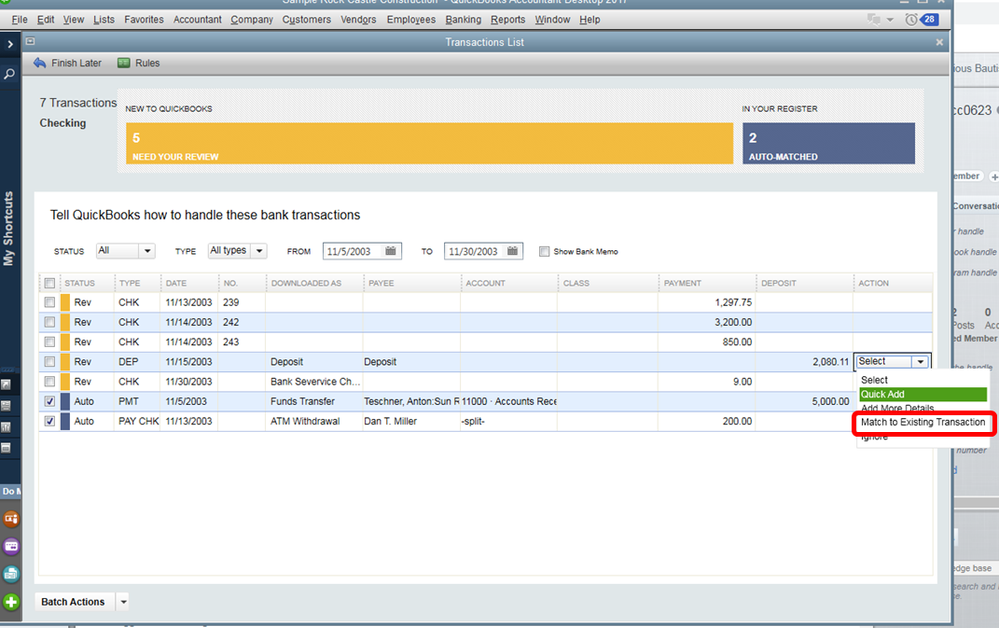This screenshot has width=999, height=628.
Task: Click the 5,000.00 deposit cell
Action: pyautogui.click(x=804, y=401)
